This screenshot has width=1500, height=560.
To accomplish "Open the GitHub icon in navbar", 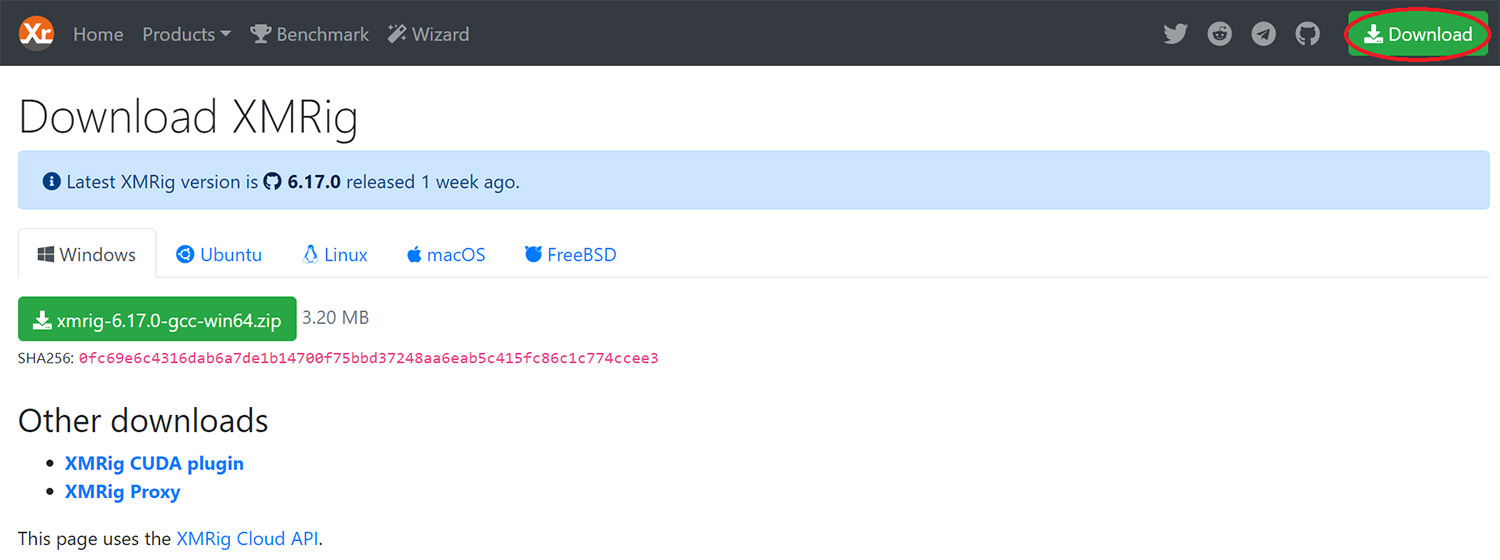I will click(1308, 34).
